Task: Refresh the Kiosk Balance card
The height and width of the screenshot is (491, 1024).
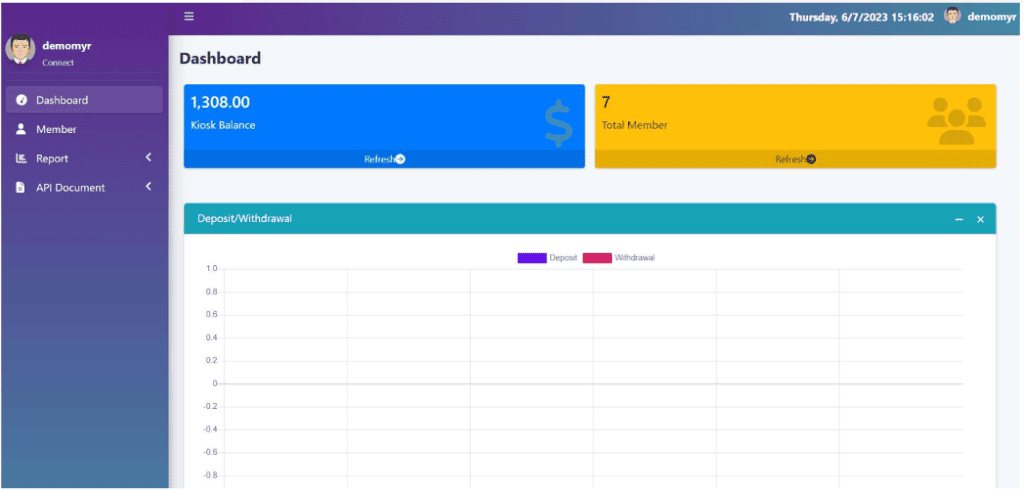Action: [x=384, y=159]
